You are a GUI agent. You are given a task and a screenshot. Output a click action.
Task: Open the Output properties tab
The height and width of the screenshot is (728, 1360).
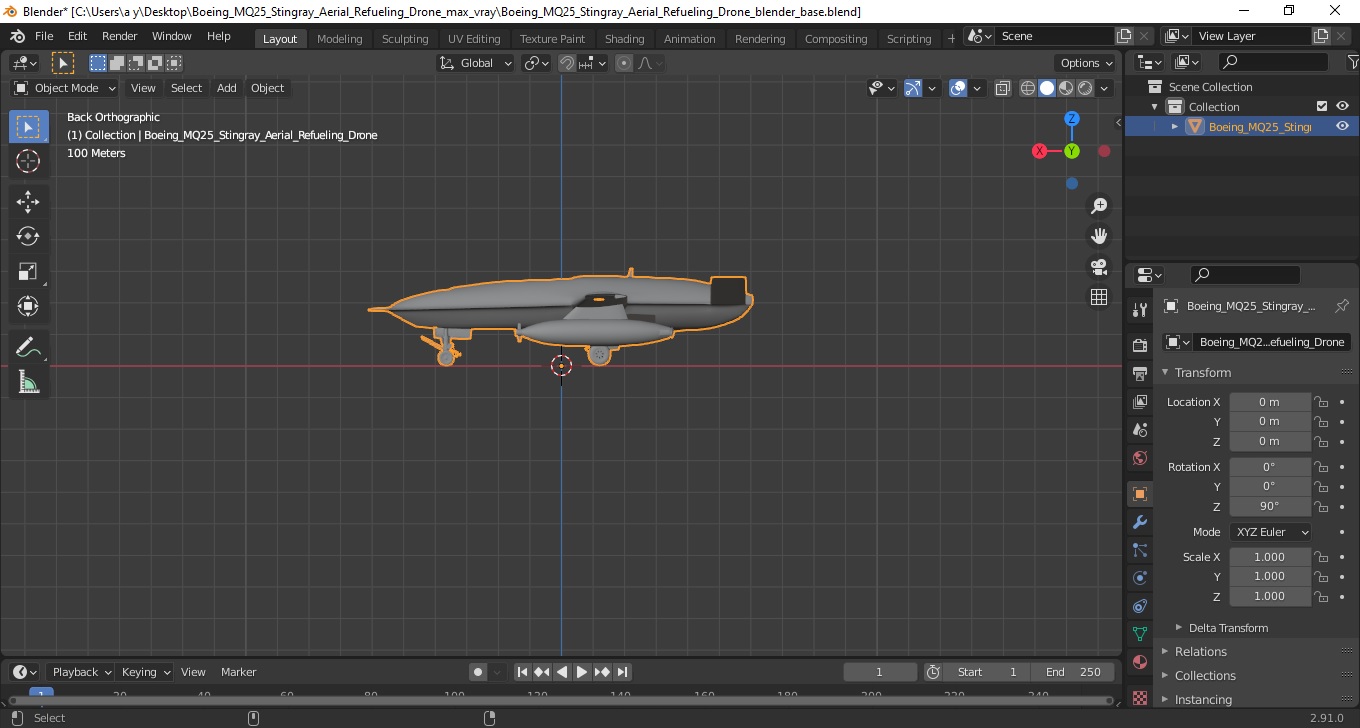click(1140, 373)
